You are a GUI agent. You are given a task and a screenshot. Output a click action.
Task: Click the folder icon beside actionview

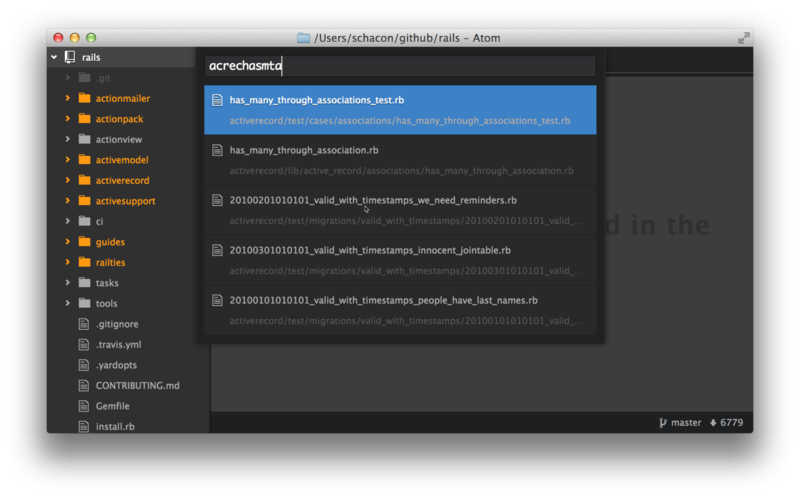pos(85,140)
